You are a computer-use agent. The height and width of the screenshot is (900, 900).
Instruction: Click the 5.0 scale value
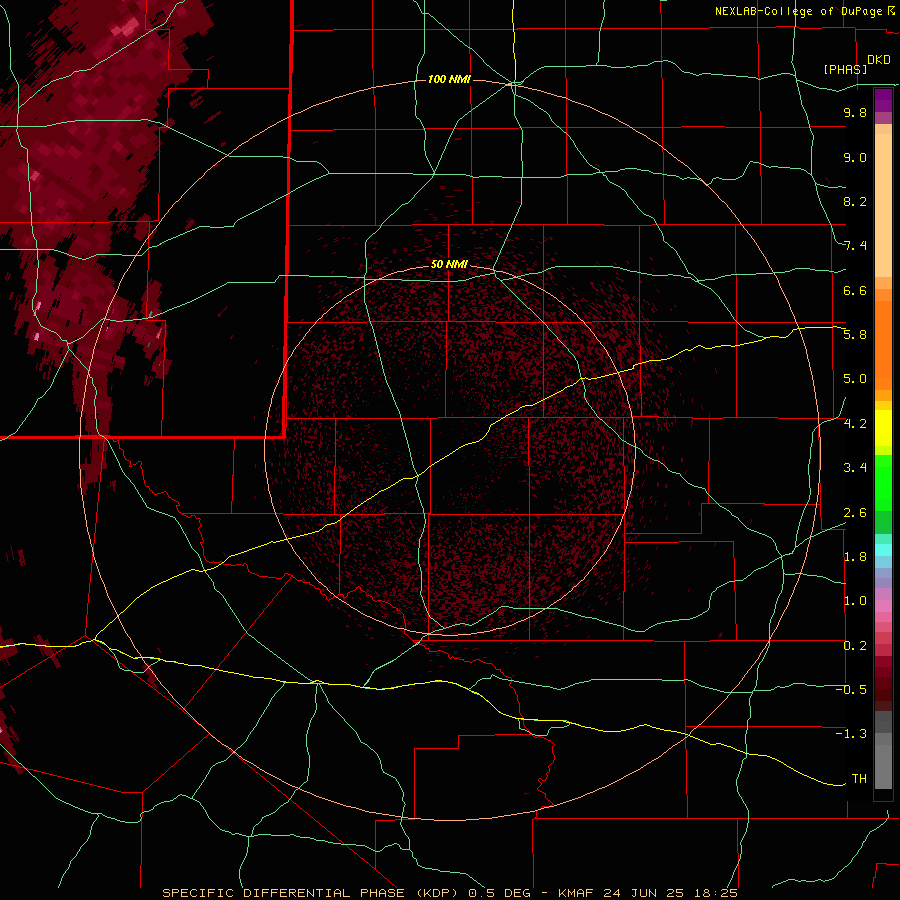point(855,379)
